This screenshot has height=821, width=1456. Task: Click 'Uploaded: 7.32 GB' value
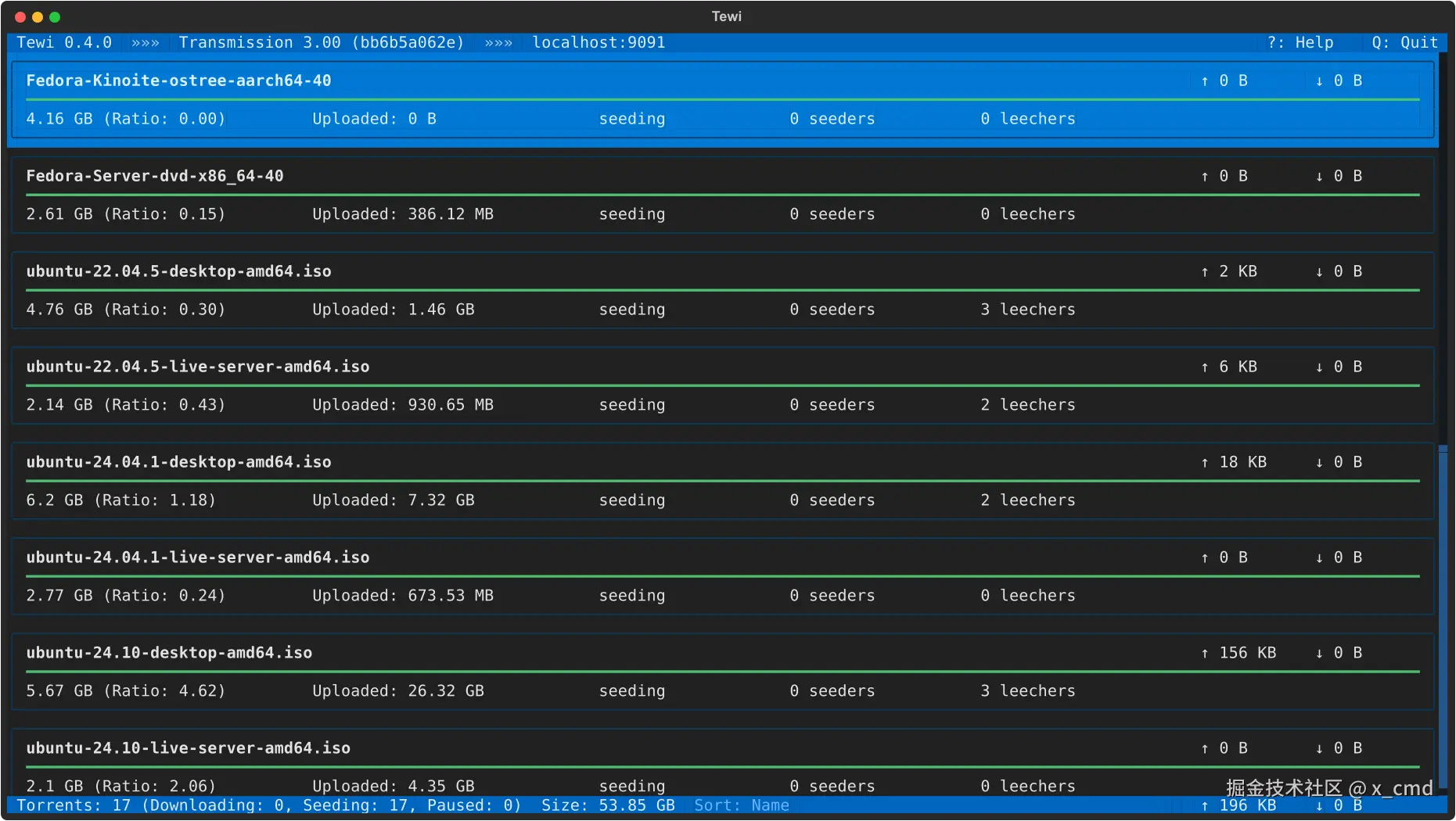(394, 500)
